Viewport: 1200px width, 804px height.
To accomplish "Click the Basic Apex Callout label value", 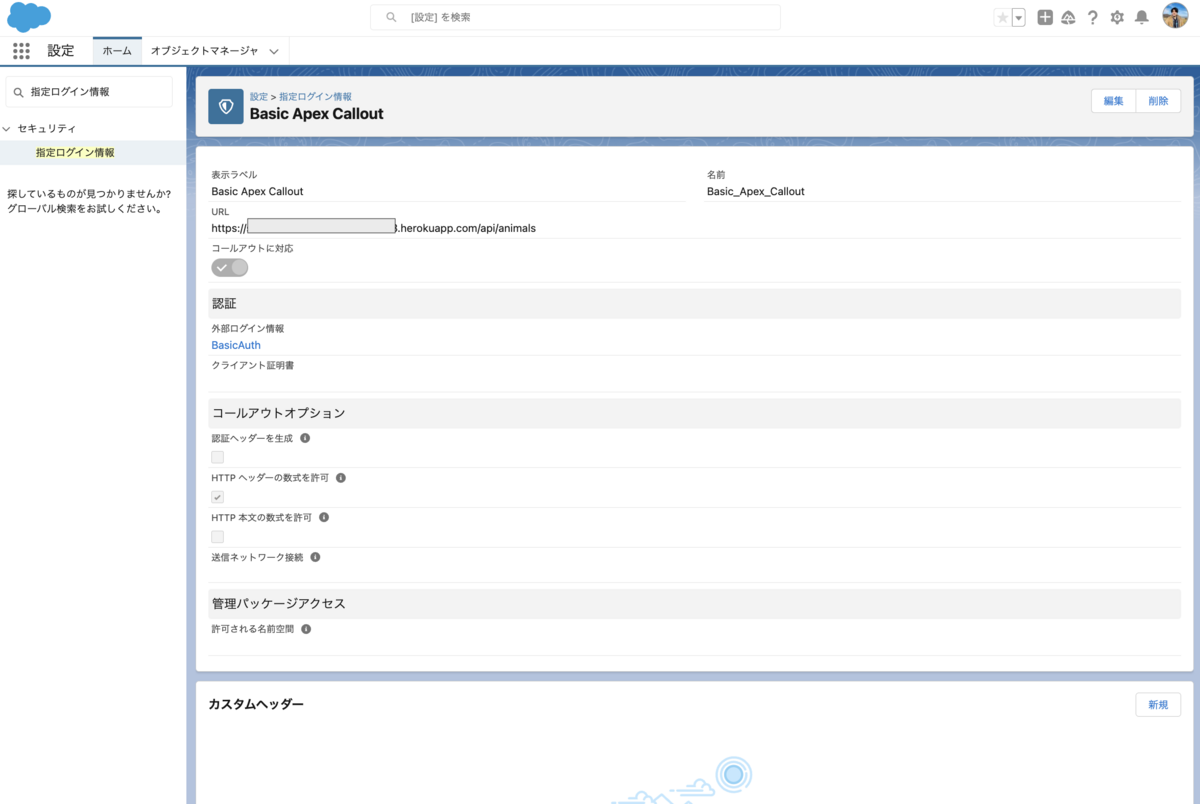I will (x=257, y=191).
